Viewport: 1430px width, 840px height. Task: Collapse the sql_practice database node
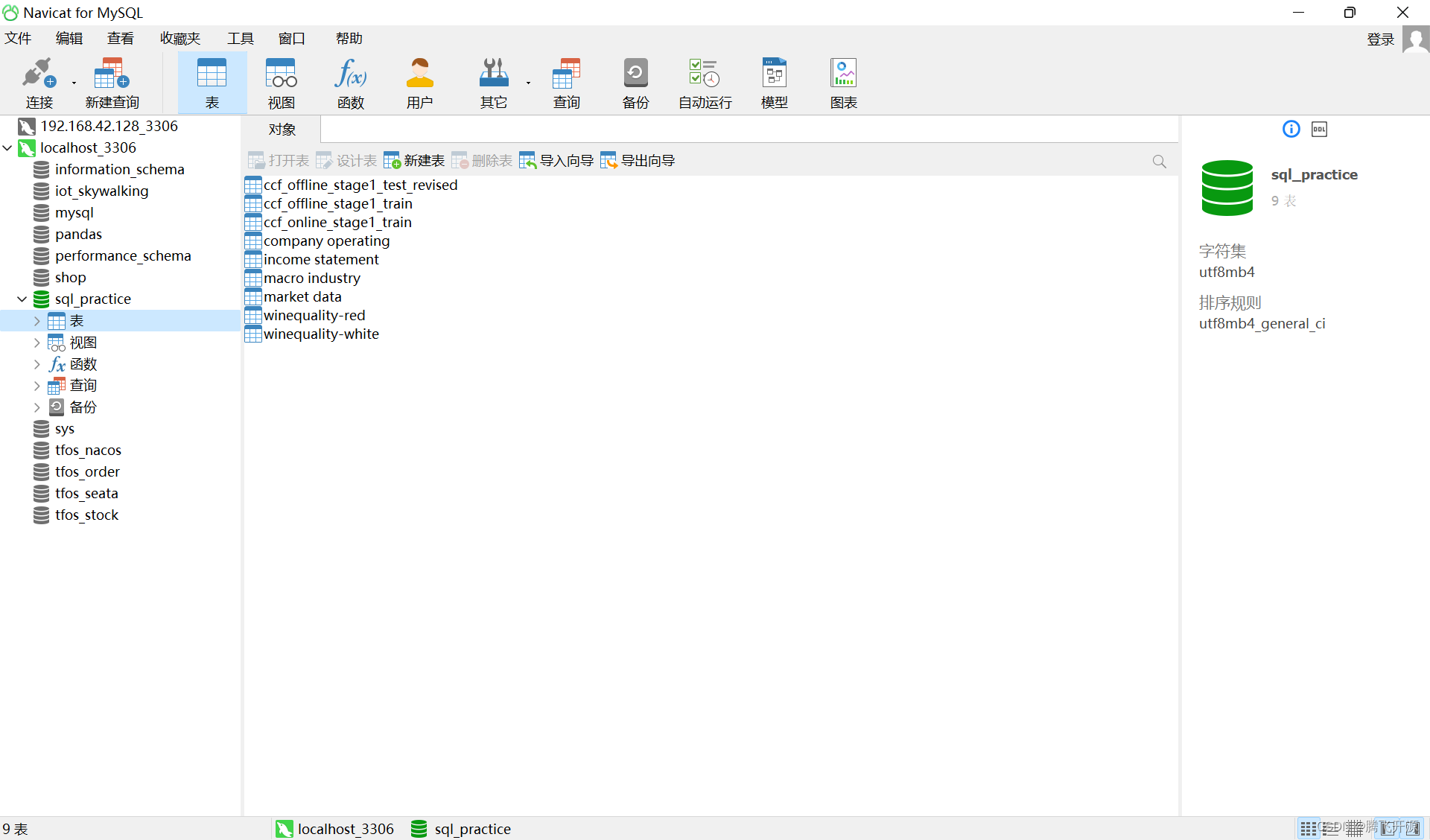tap(22, 299)
